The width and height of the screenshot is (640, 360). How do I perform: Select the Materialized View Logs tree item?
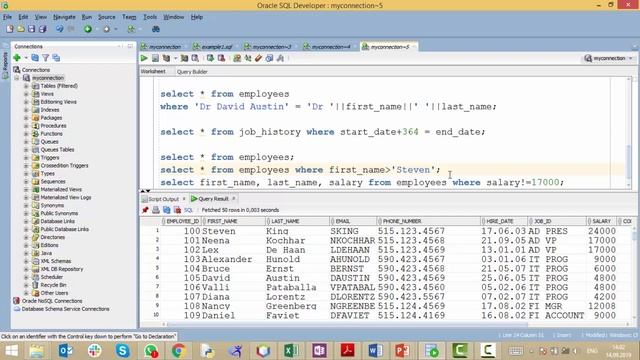click(x=65, y=197)
